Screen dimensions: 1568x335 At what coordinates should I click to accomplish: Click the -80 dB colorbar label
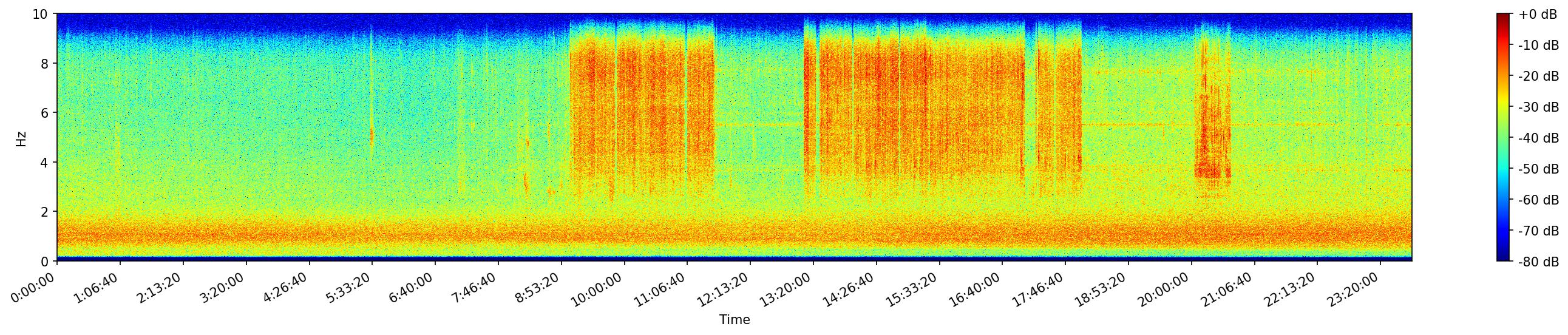(x=1538, y=262)
